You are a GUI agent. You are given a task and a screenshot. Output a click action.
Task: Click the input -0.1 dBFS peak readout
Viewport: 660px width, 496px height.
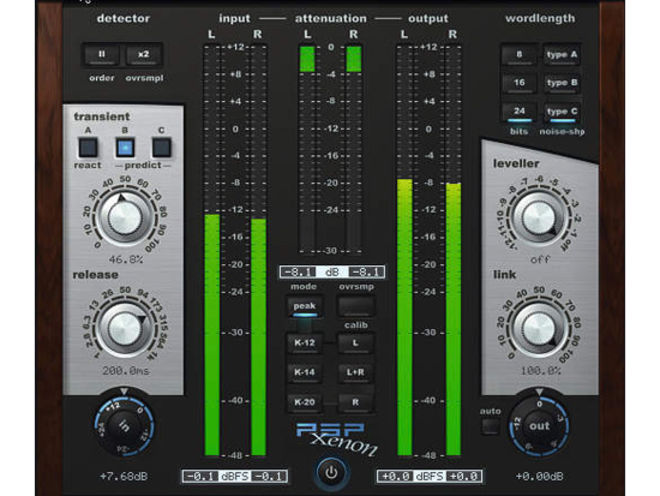point(234,476)
